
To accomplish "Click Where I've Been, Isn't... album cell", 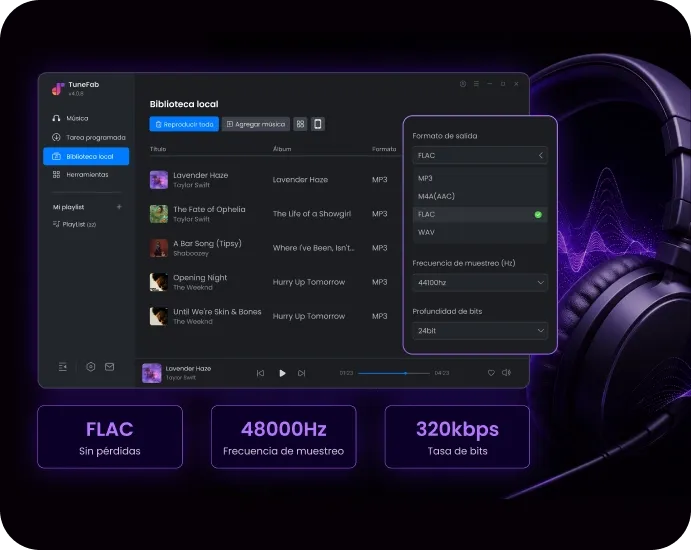I will click(313, 248).
